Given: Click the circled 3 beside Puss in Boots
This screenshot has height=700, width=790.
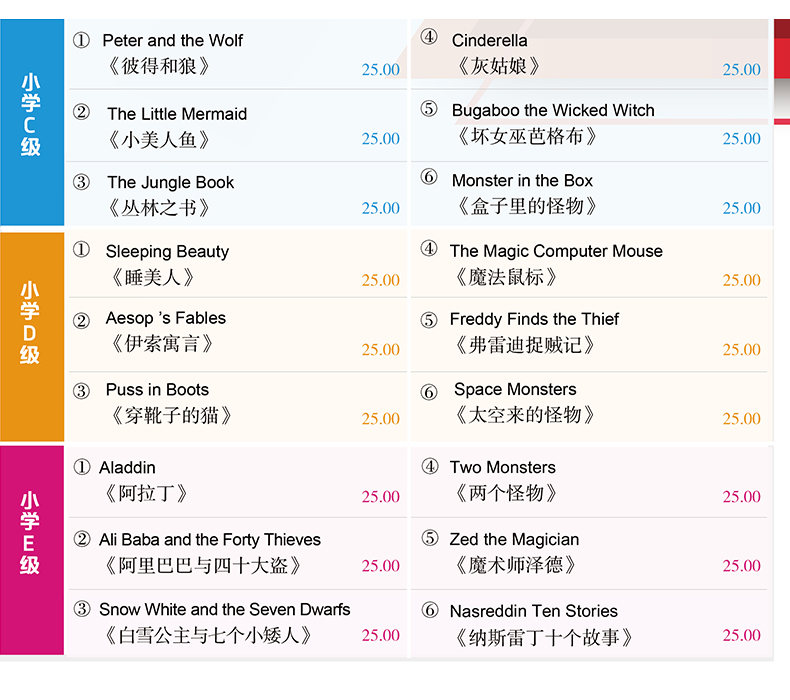Looking at the screenshot, I should click(81, 391).
